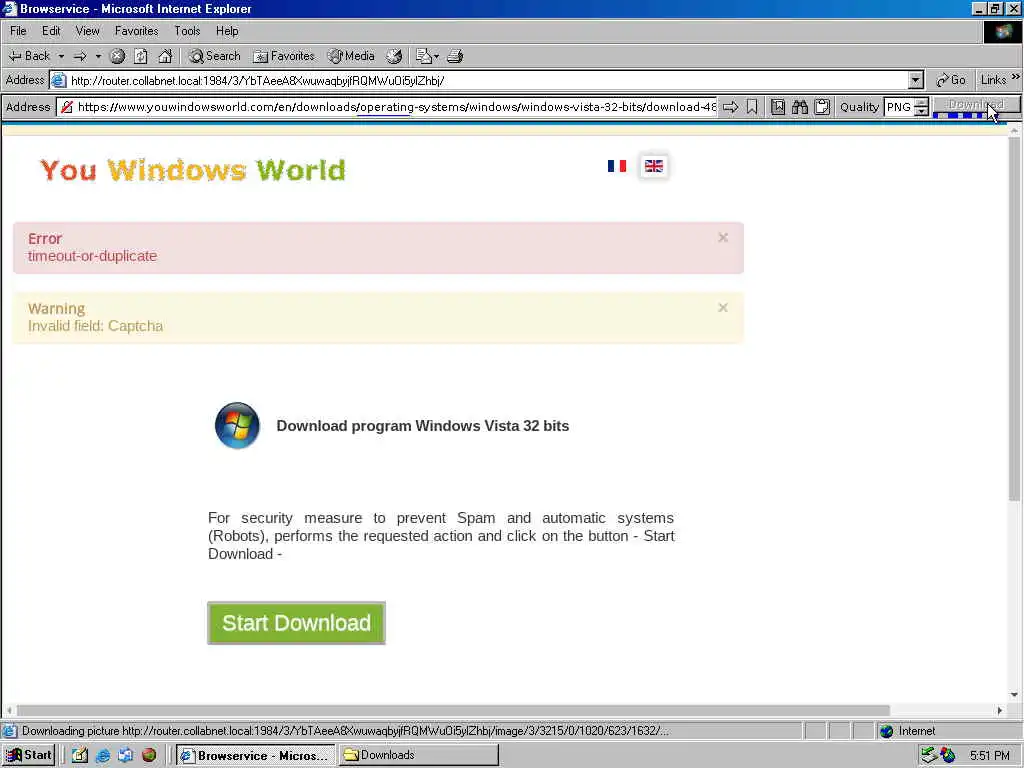Open the Forward history dropdown arrow

point(99,56)
